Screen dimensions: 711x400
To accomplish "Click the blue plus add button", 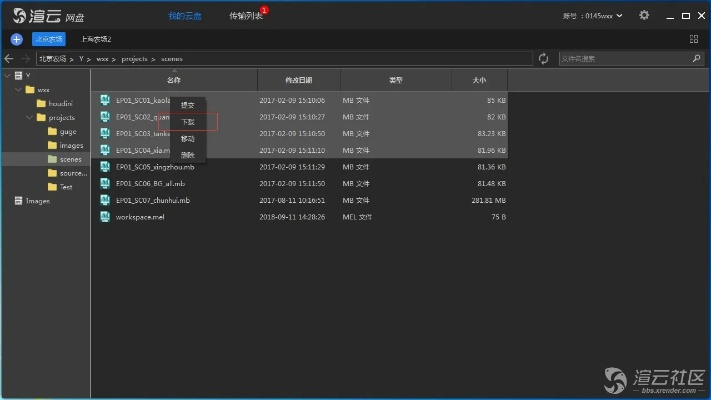I will tap(16, 39).
